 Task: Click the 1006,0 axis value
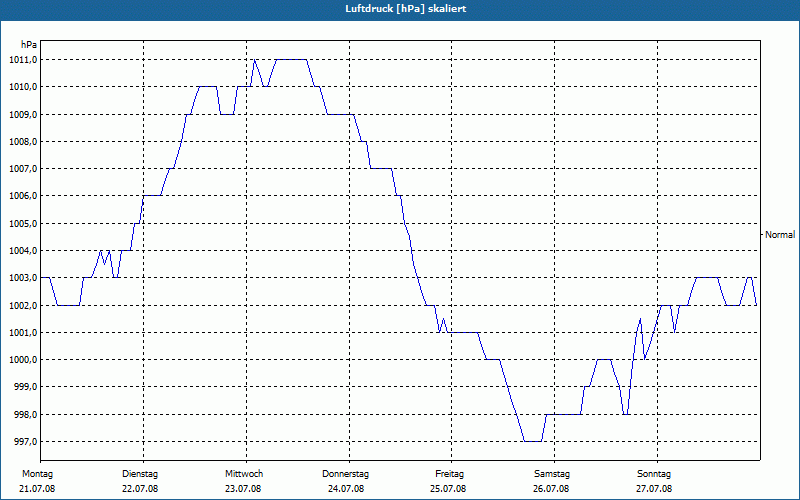pos(23,196)
